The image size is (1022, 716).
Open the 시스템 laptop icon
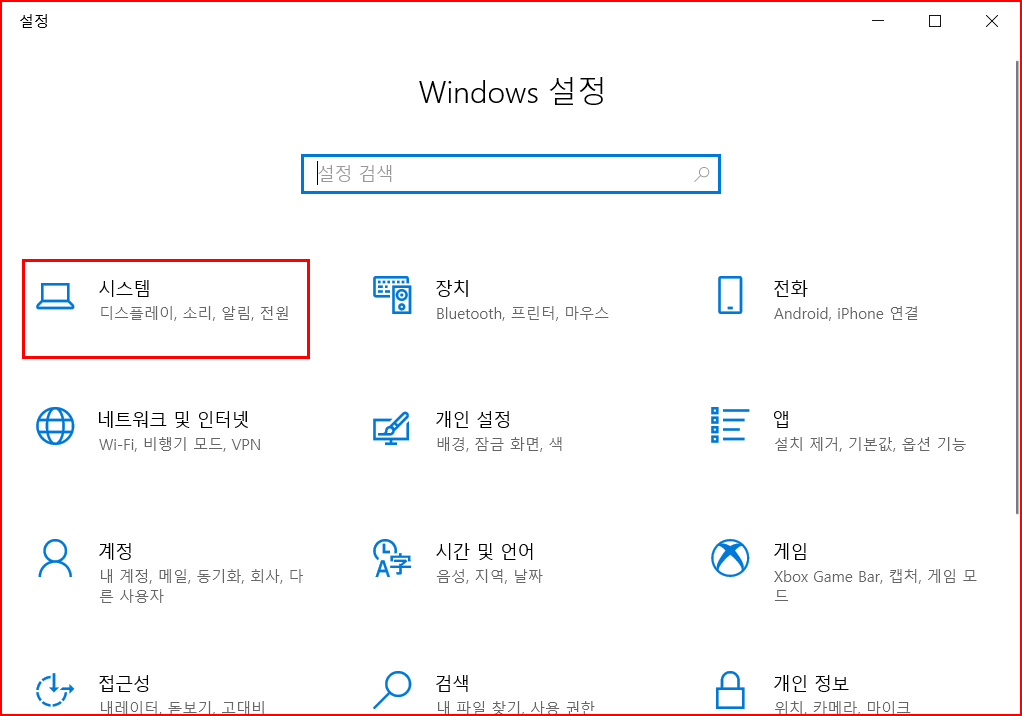click(x=55, y=296)
